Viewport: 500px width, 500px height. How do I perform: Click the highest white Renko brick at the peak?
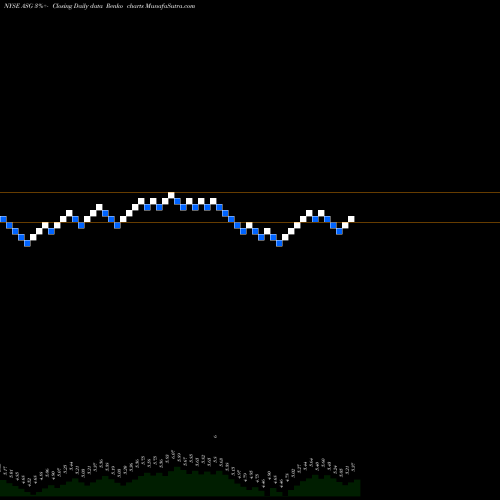click(171, 195)
